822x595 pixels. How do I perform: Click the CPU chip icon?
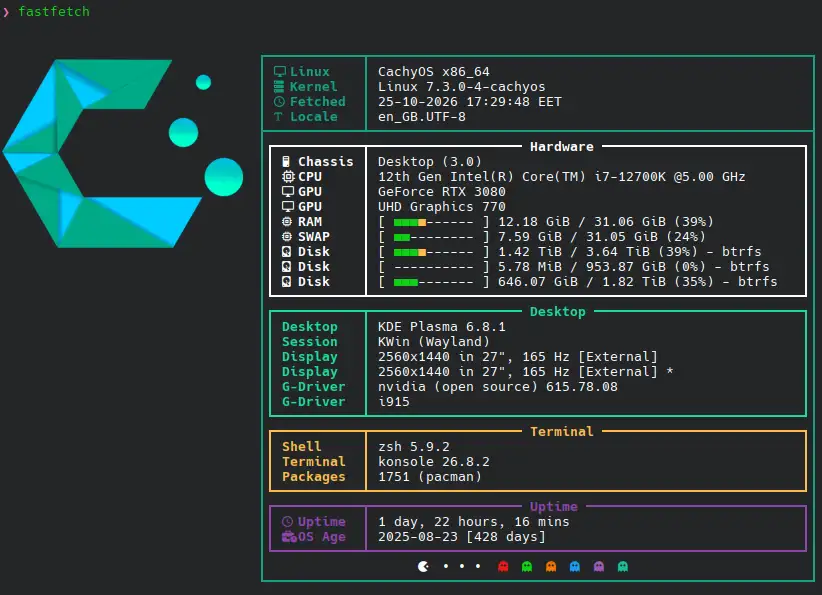288,177
